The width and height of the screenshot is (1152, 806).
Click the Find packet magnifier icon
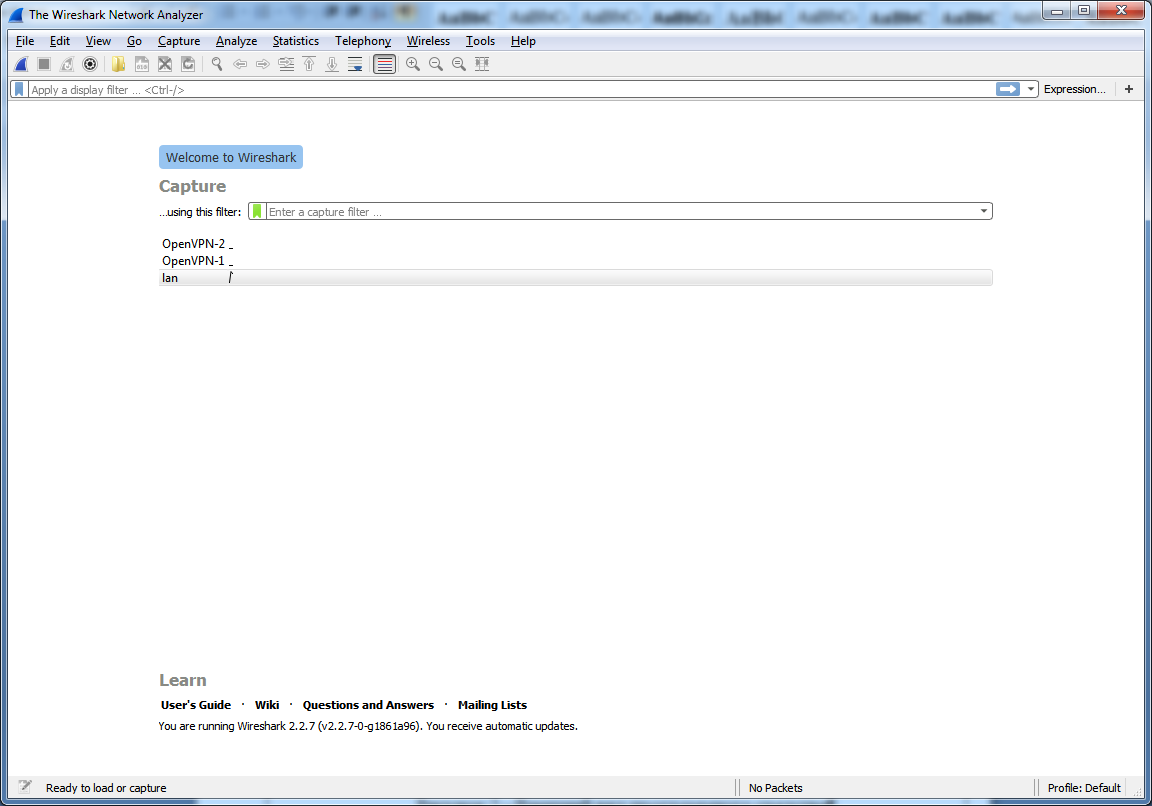point(217,65)
